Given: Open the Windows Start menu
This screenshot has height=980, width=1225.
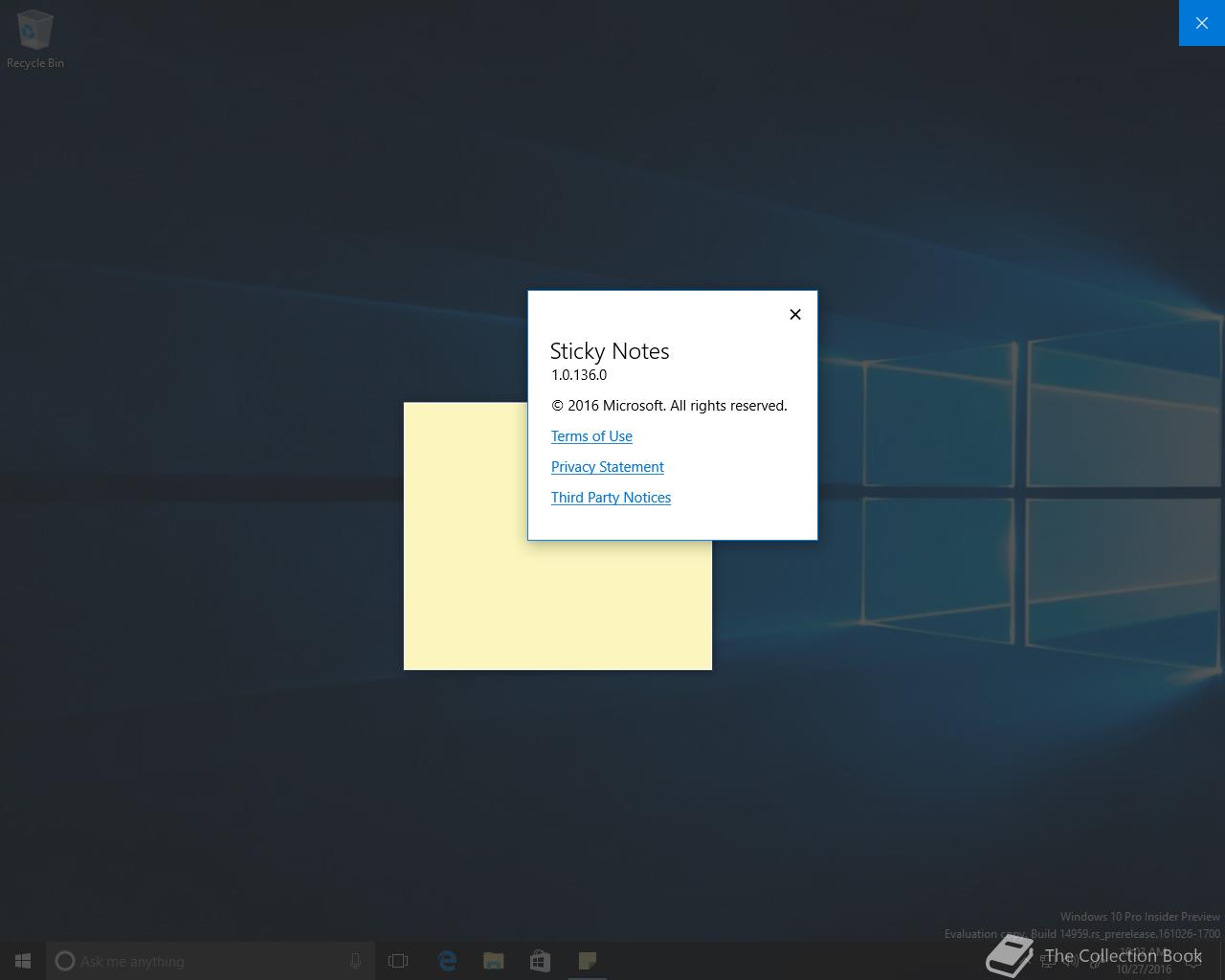Looking at the screenshot, I should click(x=23, y=961).
